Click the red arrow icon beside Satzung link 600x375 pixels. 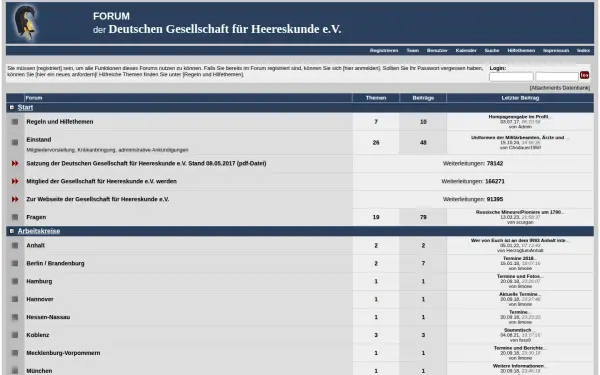(x=15, y=163)
